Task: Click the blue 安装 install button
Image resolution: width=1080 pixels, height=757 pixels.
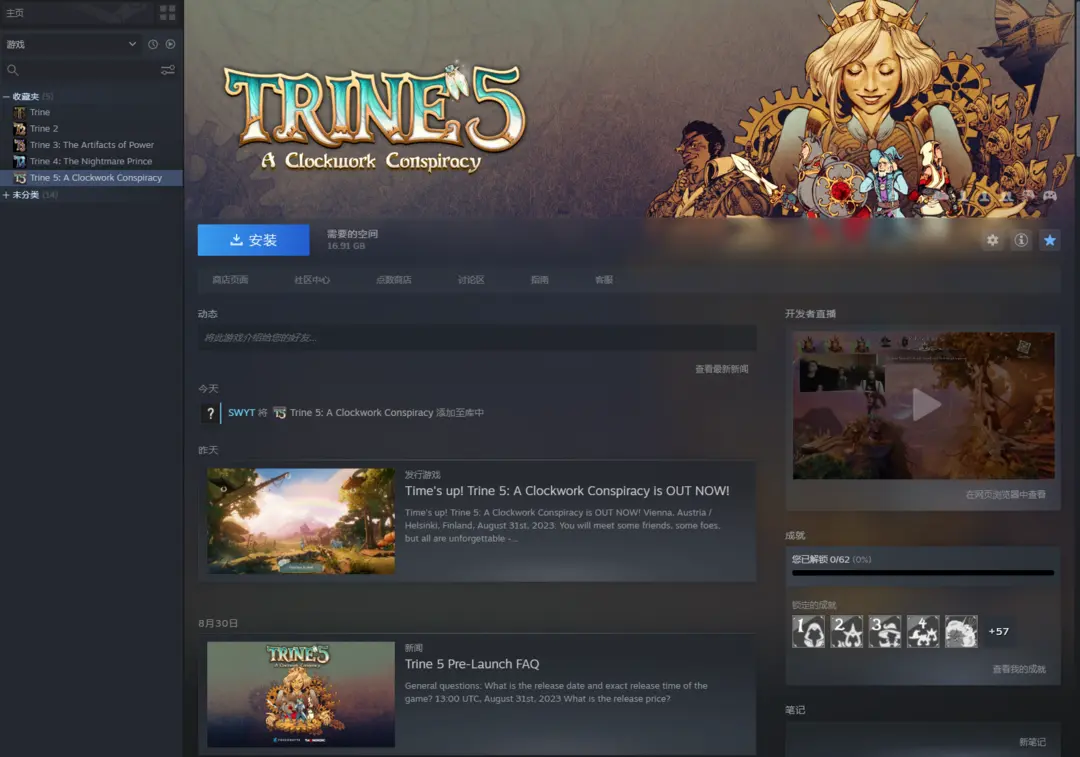Action: click(253, 240)
